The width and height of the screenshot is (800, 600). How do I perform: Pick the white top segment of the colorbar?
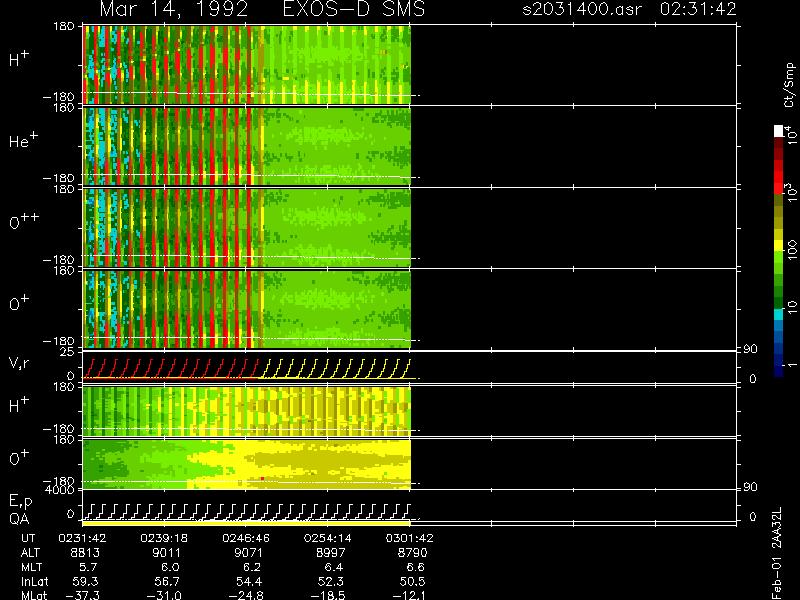click(779, 131)
